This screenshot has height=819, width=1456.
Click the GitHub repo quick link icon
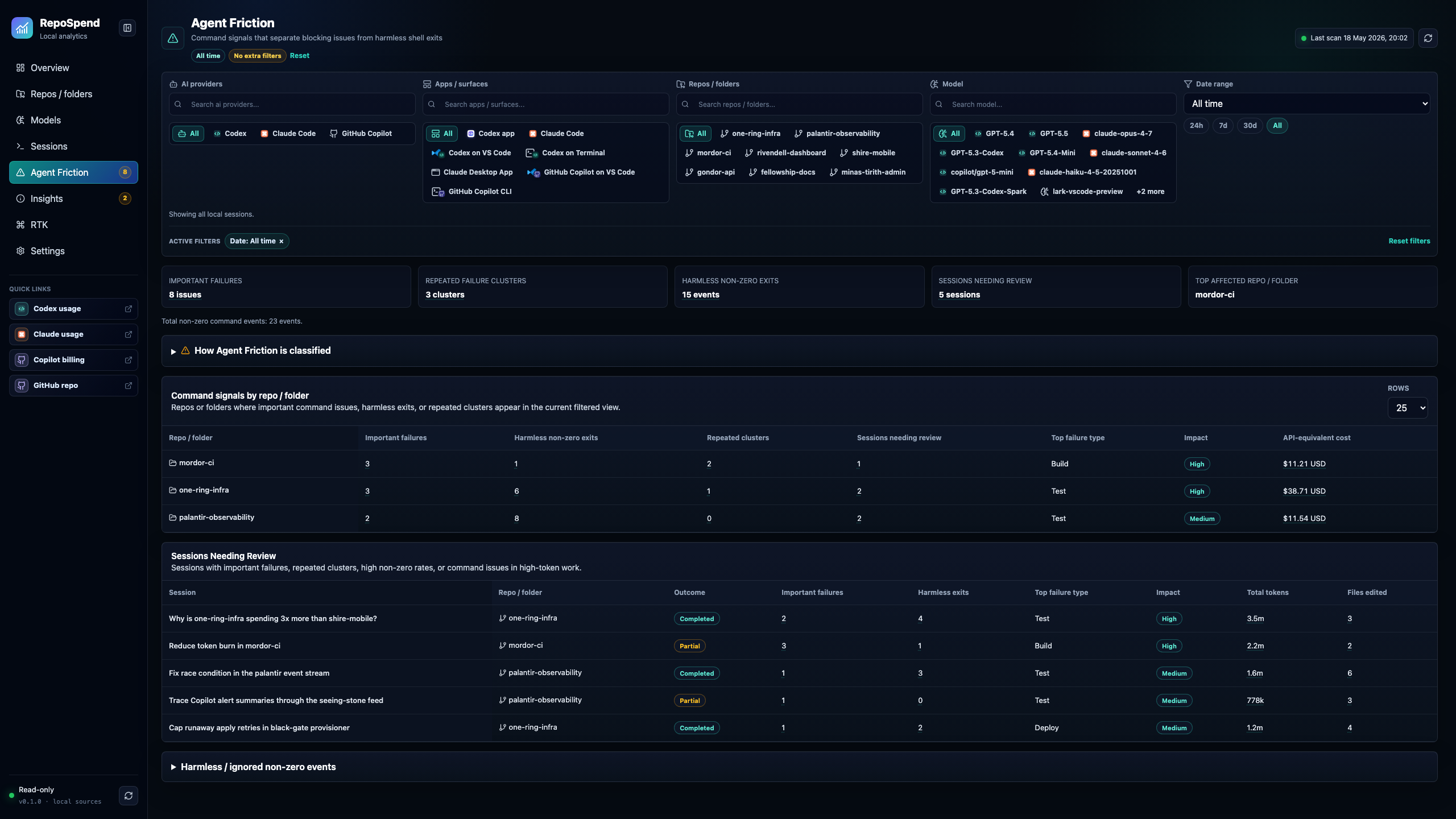pos(22,386)
